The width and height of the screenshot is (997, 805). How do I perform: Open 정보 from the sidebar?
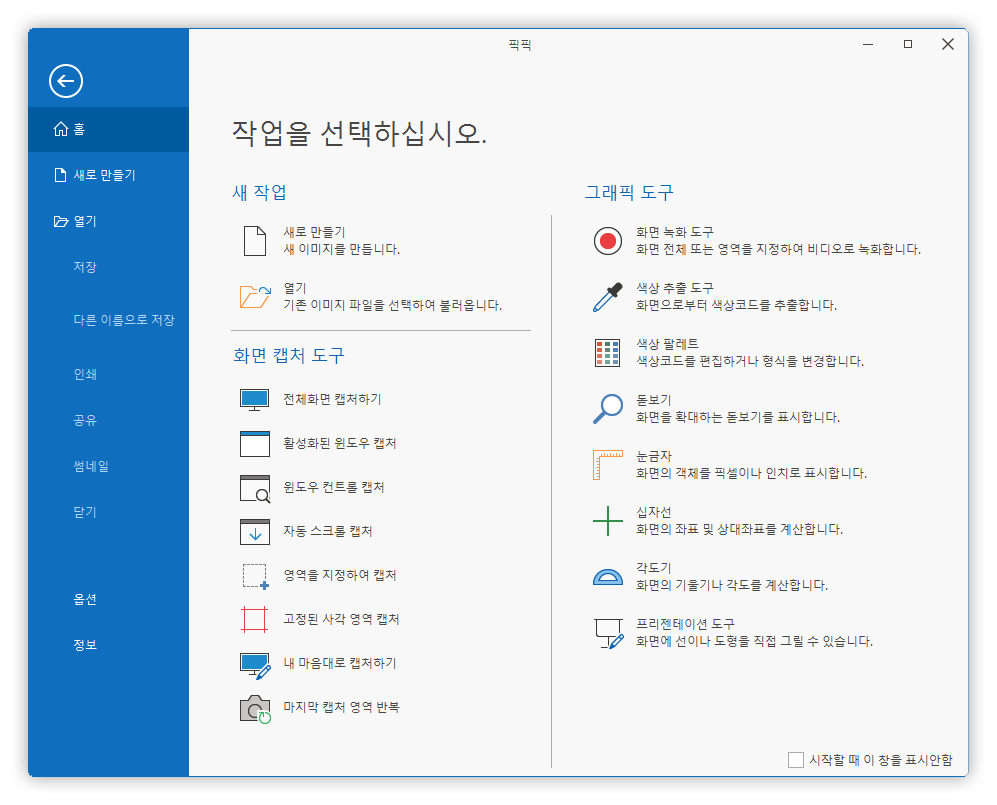(x=85, y=645)
